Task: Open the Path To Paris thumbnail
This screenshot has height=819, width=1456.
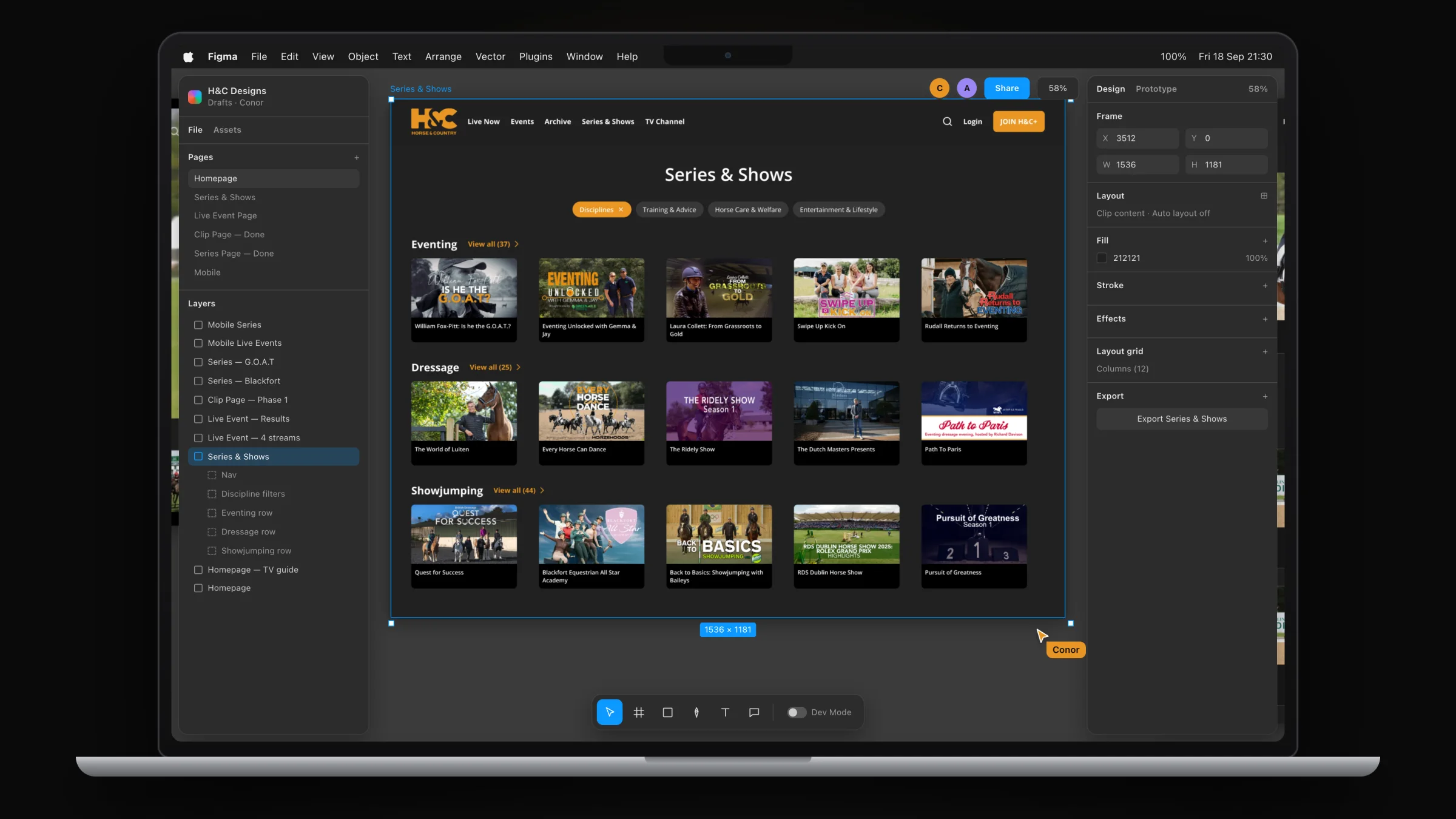Action: coord(974,411)
